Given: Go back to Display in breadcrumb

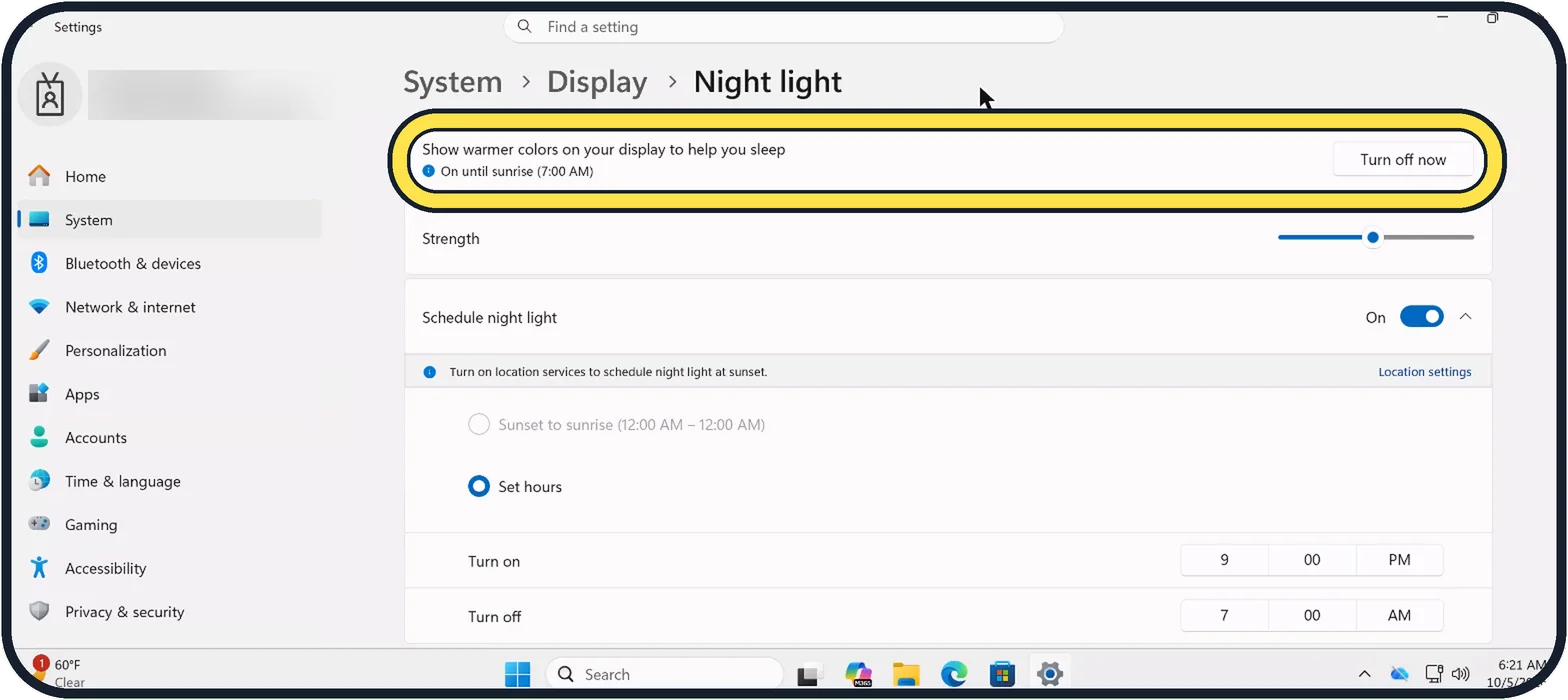Looking at the screenshot, I should [597, 82].
